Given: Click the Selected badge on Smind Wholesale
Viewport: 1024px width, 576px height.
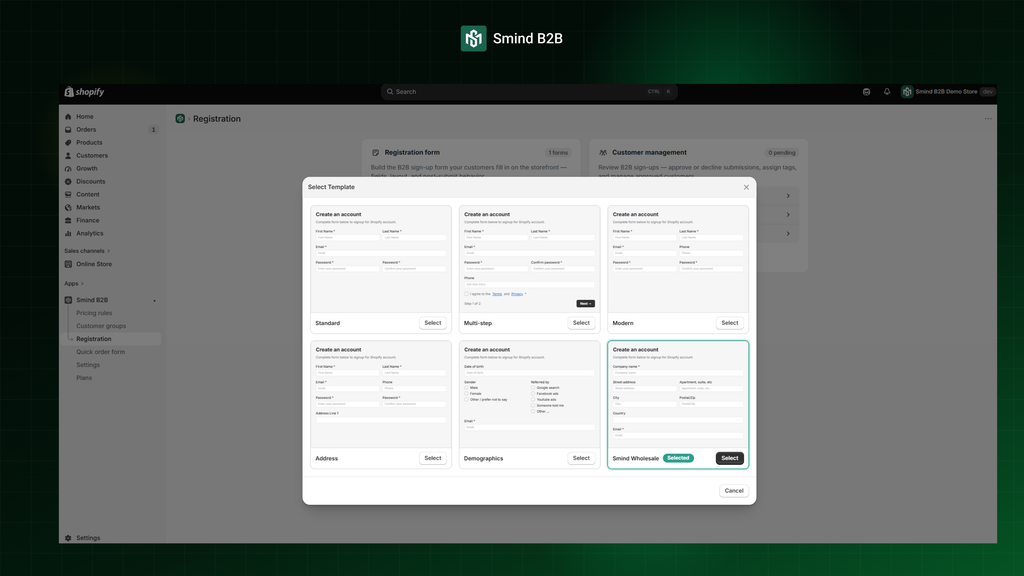Looking at the screenshot, I should coord(679,458).
